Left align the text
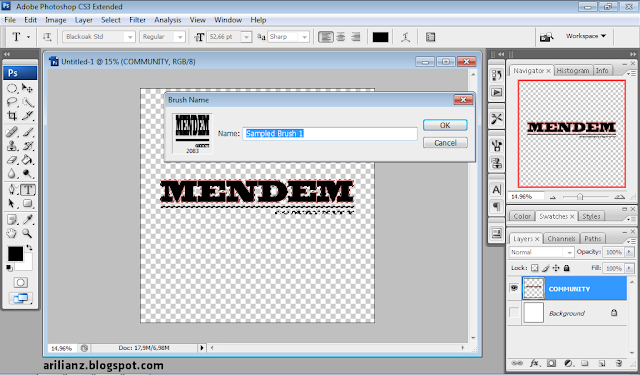This screenshot has height=375, width=640. click(x=325, y=37)
